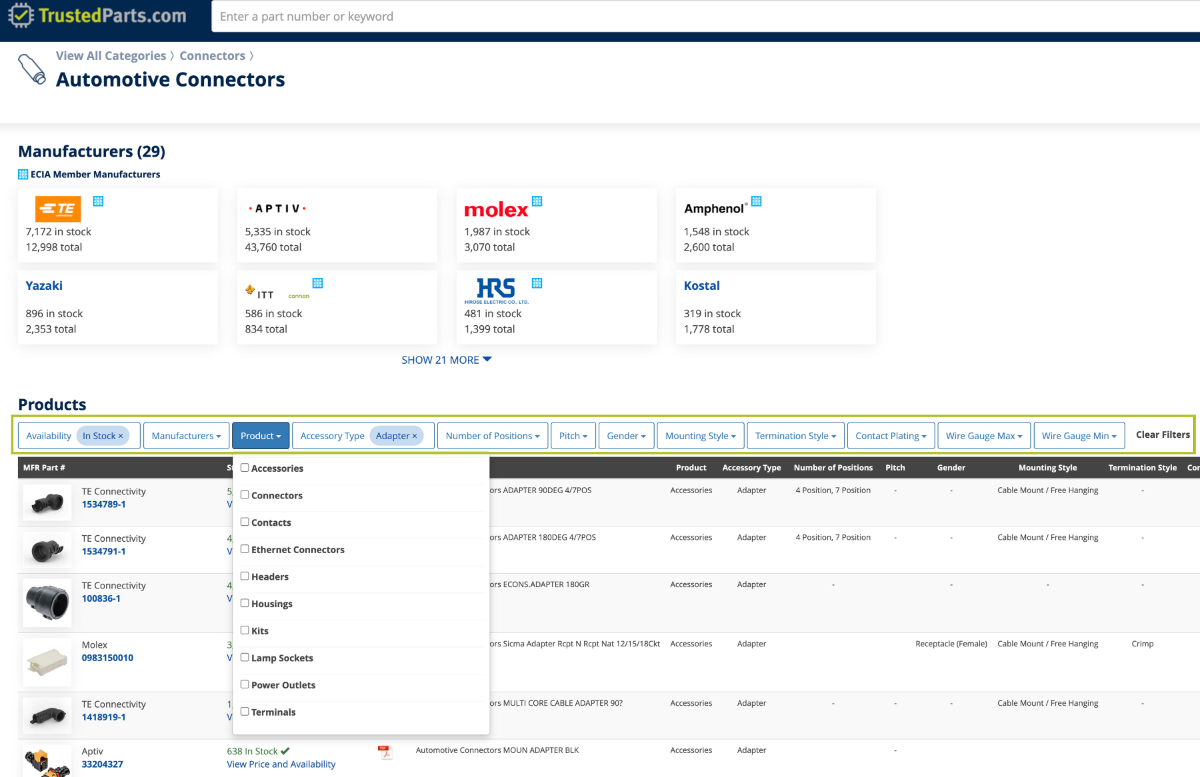Open the Wire Gauge Min dropdown

click(1080, 436)
